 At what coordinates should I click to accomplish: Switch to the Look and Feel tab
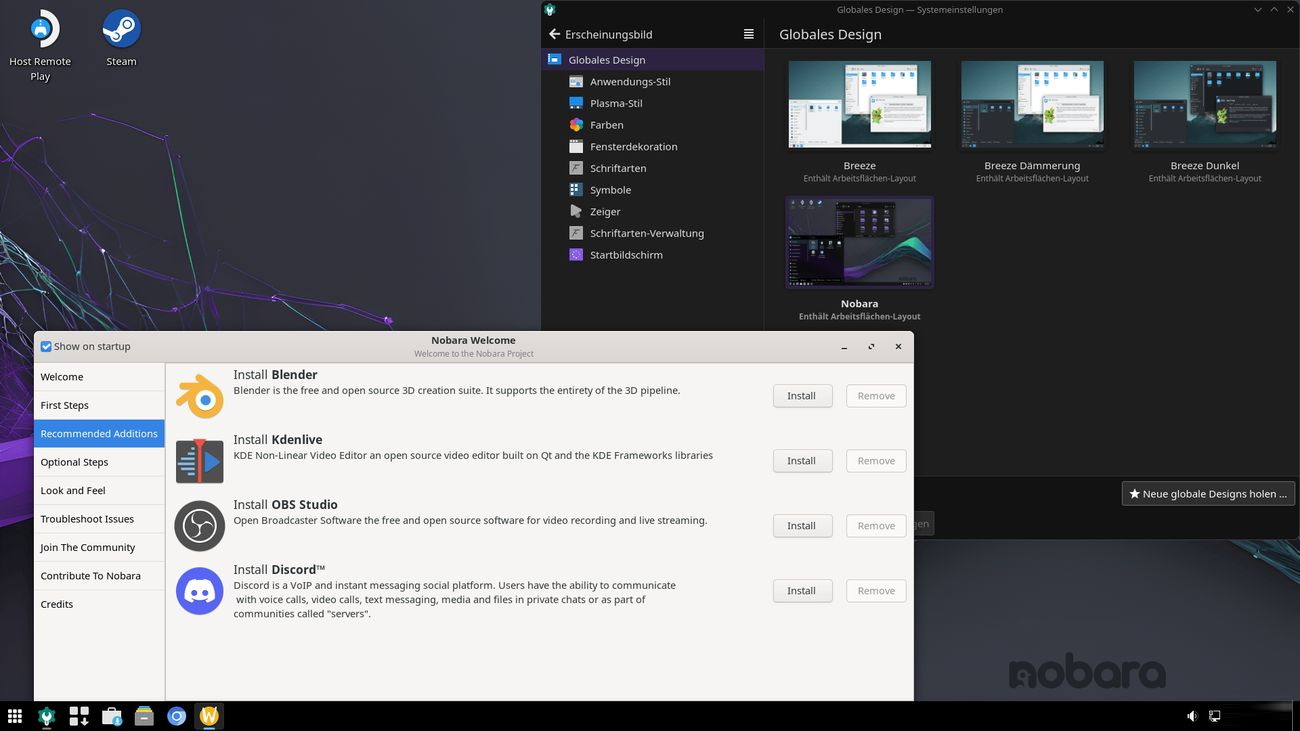(x=99, y=491)
